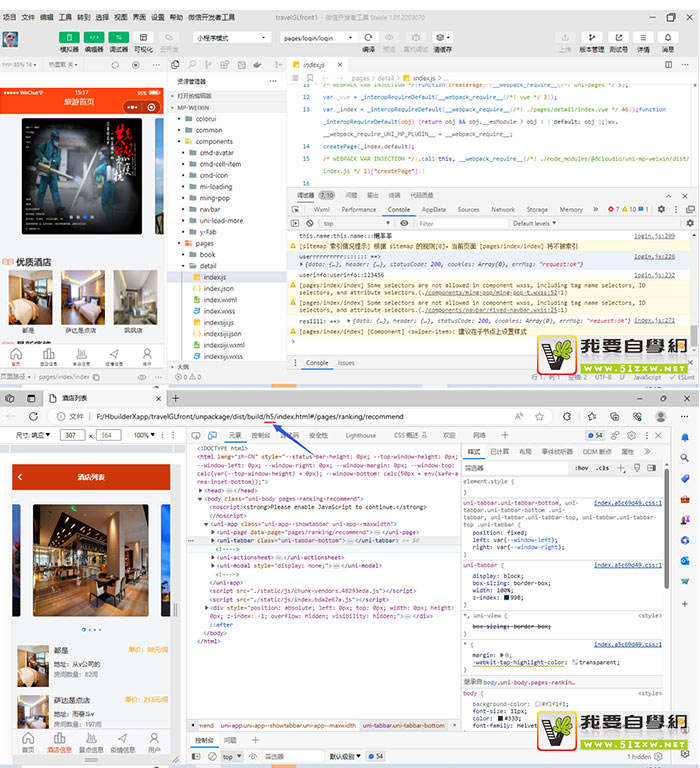Toggle :hov state in Edge styles pane

(x=581, y=468)
